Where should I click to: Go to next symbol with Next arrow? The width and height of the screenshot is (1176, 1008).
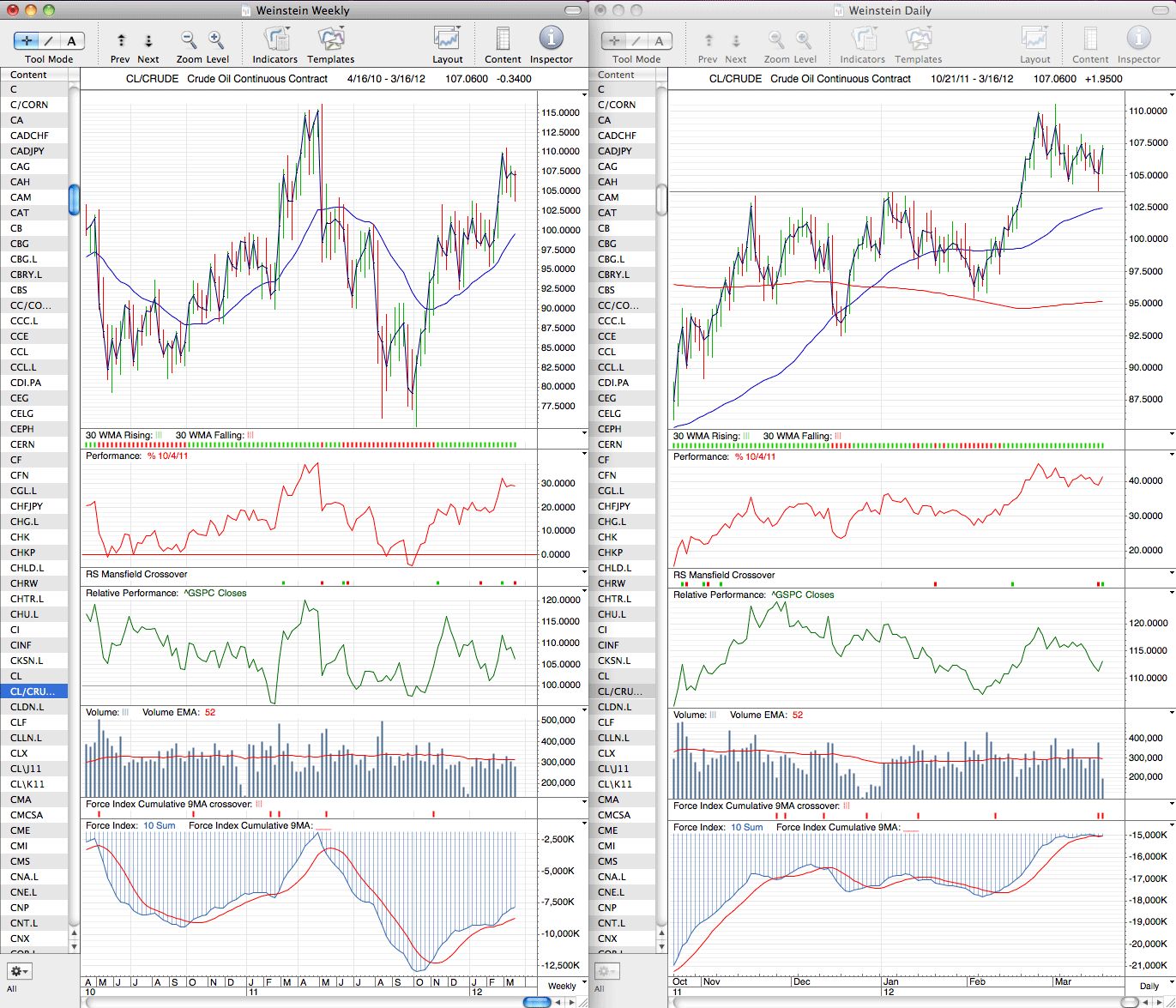coord(148,40)
